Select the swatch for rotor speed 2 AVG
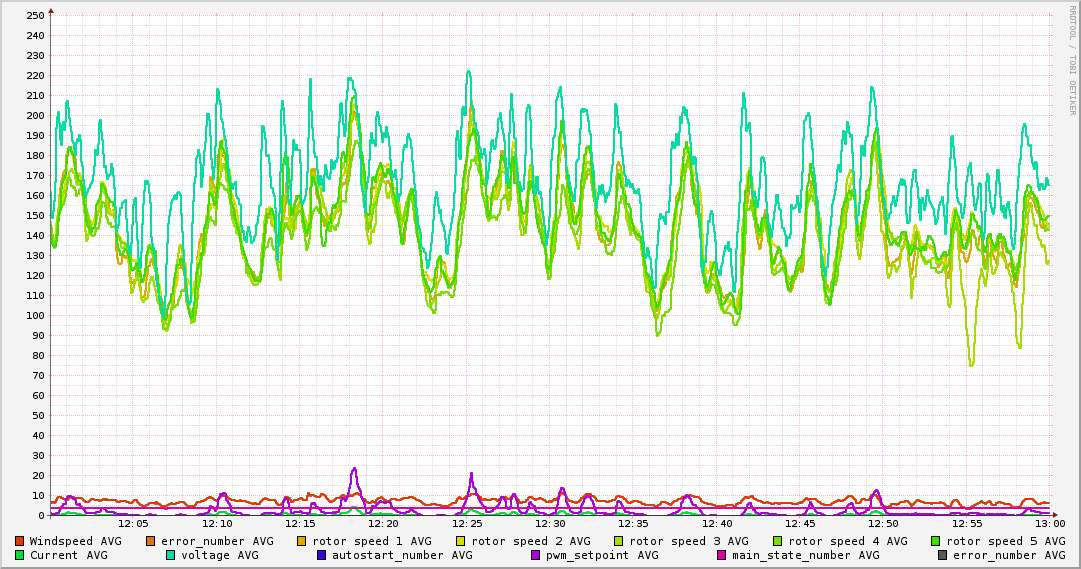Image resolution: width=1081 pixels, height=569 pixels. [461, 541]
